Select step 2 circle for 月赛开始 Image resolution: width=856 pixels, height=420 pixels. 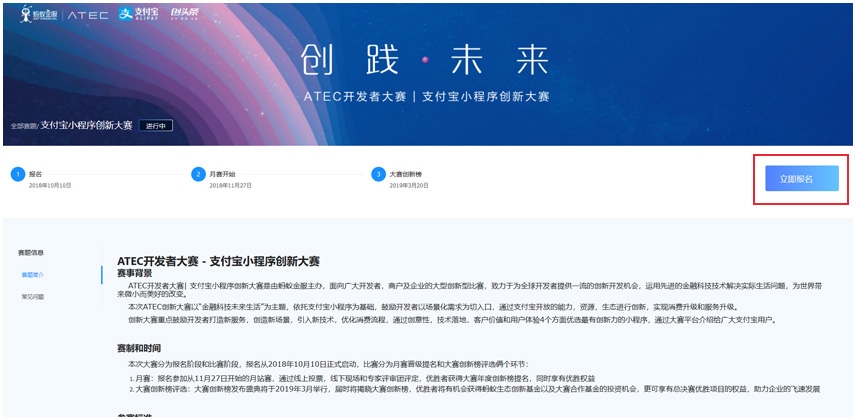click(x=198, y=174)
